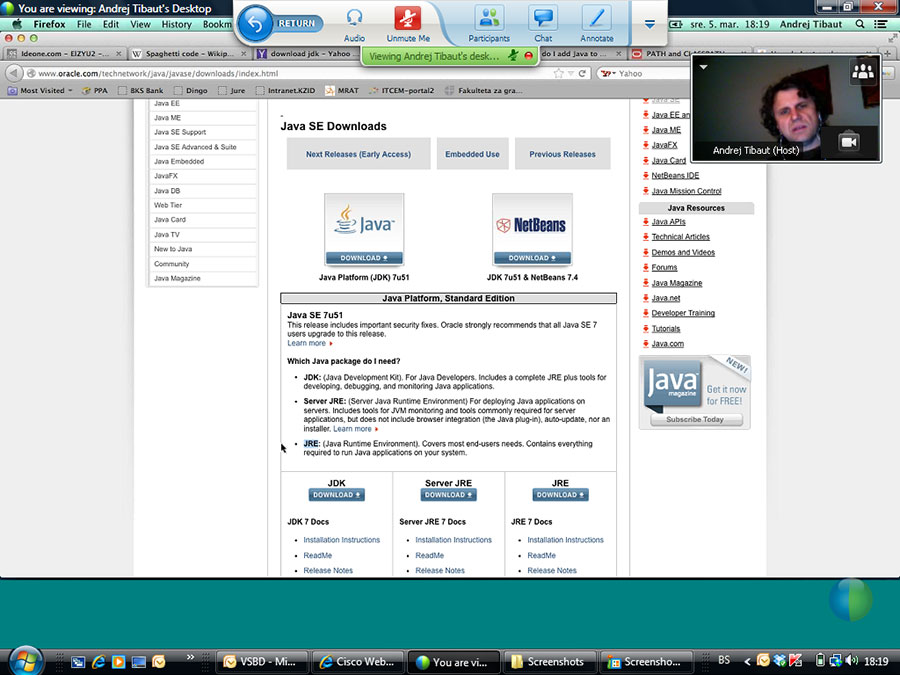
Task: Open the VSBD taskbar window
Action: (263, 662)
